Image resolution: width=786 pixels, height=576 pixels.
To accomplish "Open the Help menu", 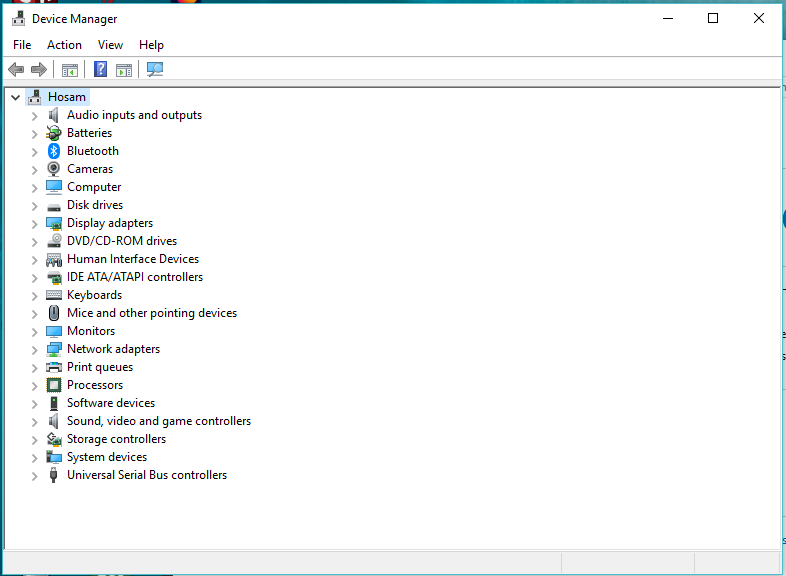I will (x=151, y=45).
